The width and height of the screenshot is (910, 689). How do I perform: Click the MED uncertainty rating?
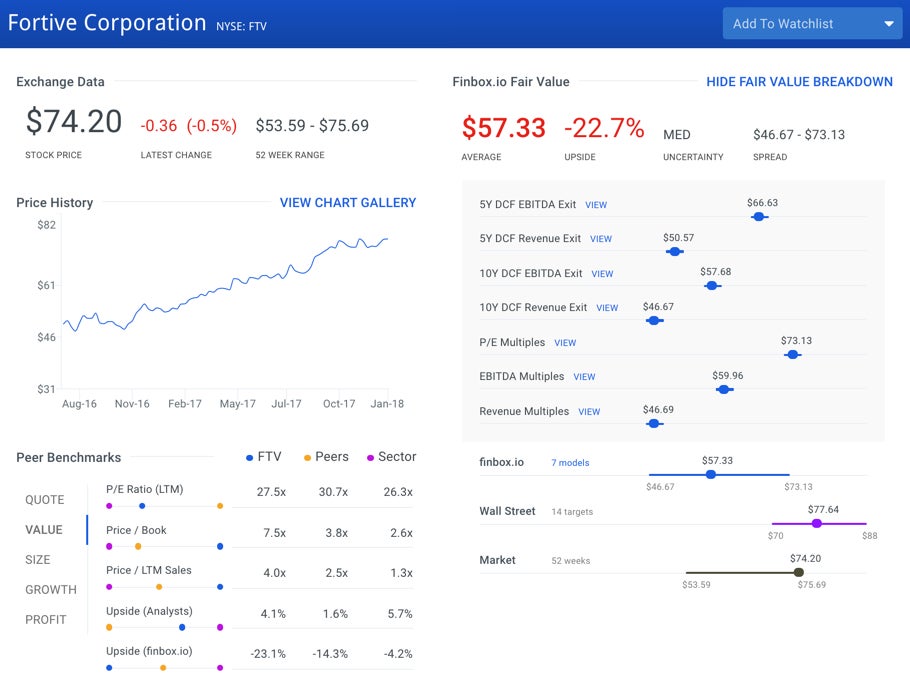coord(677,135)
